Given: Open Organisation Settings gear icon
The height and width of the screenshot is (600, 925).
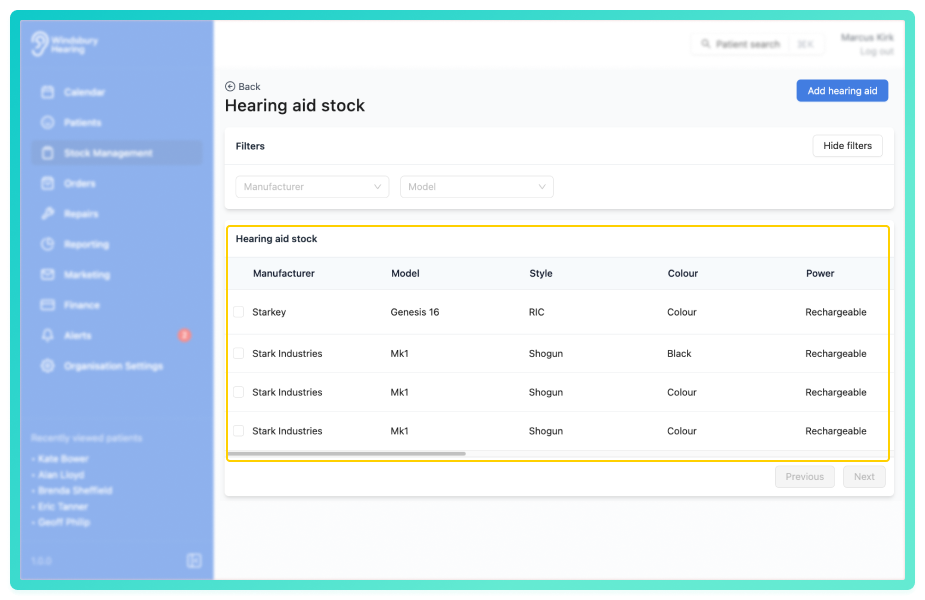Looking at the screenshot, I should (48, 366).
